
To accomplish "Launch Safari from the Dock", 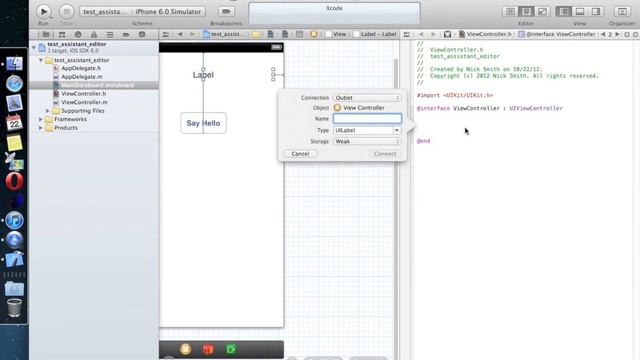I will pos(14,83).
